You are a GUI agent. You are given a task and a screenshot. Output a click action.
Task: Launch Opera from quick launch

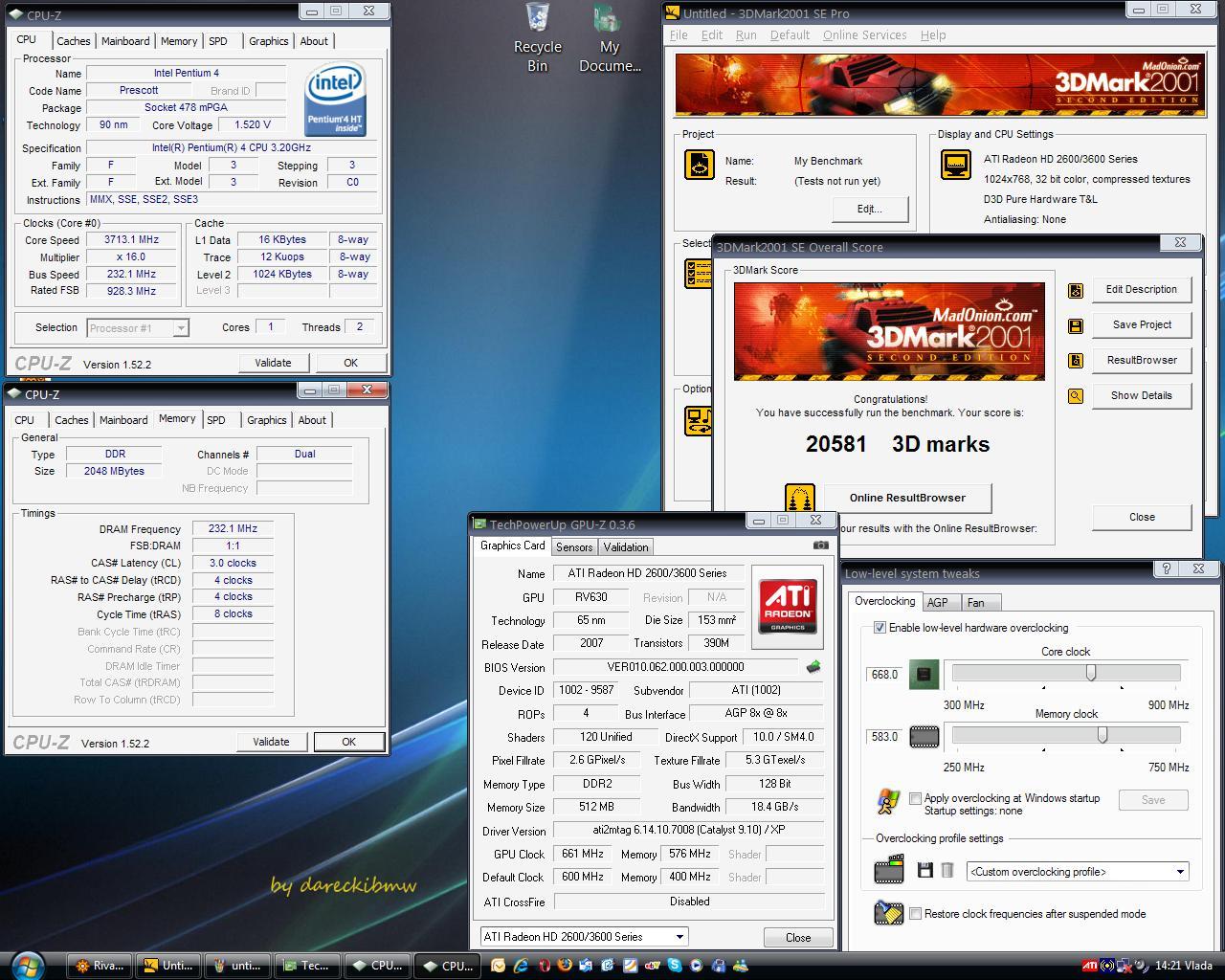click(545, 965)
